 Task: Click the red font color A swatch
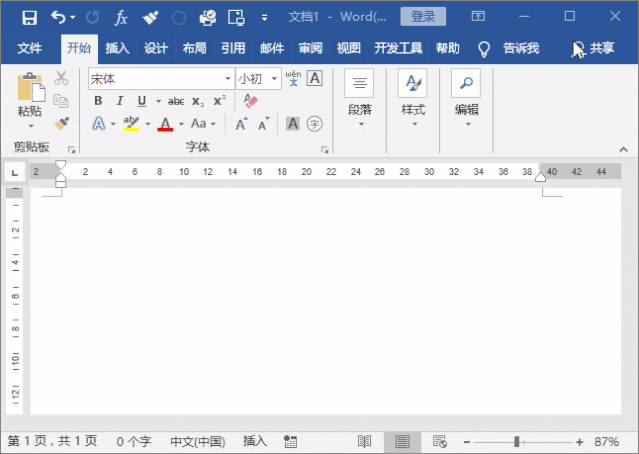165,124
